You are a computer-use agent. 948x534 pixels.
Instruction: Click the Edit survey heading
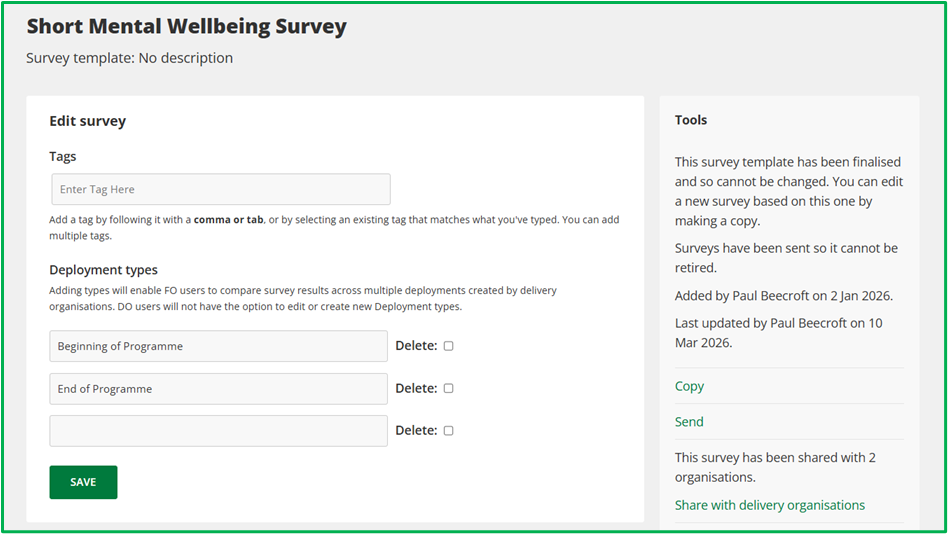[x=88, y=121]
